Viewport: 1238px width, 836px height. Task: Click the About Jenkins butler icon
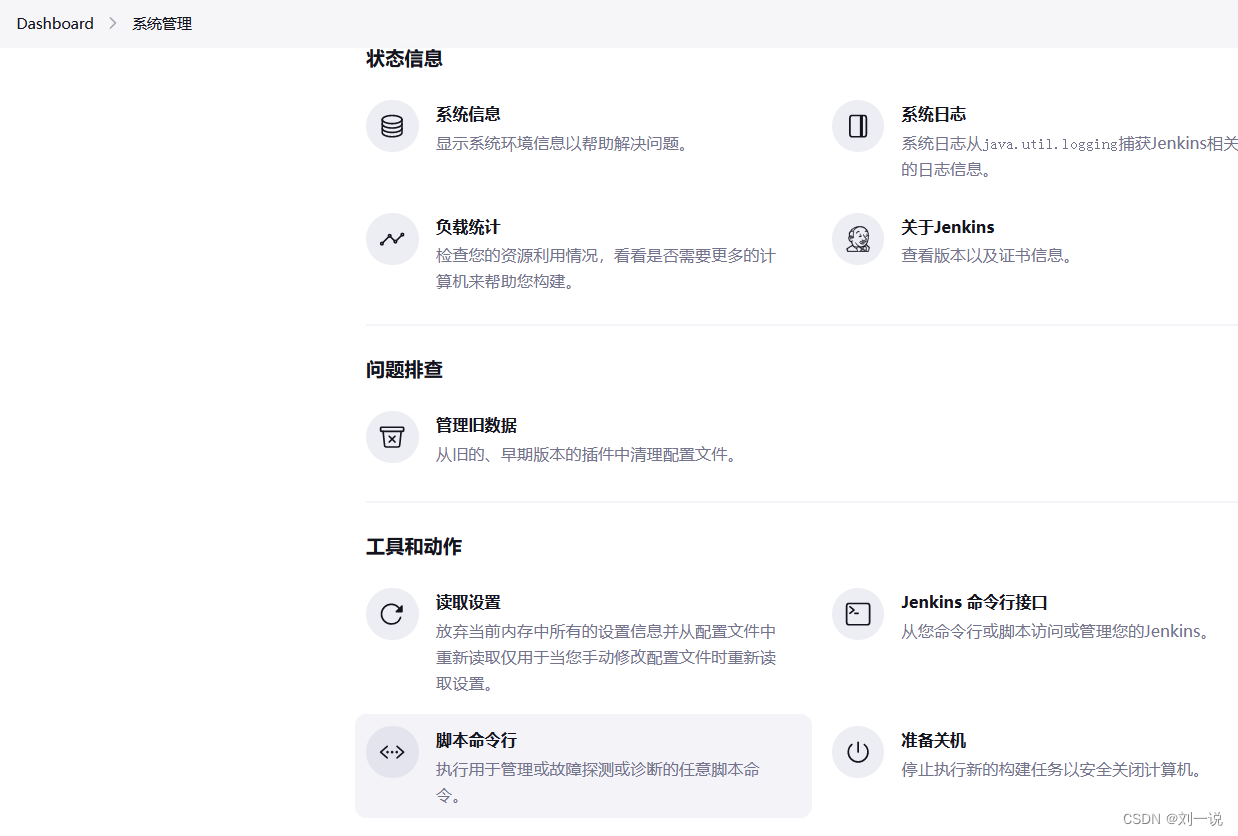(858, 239)
